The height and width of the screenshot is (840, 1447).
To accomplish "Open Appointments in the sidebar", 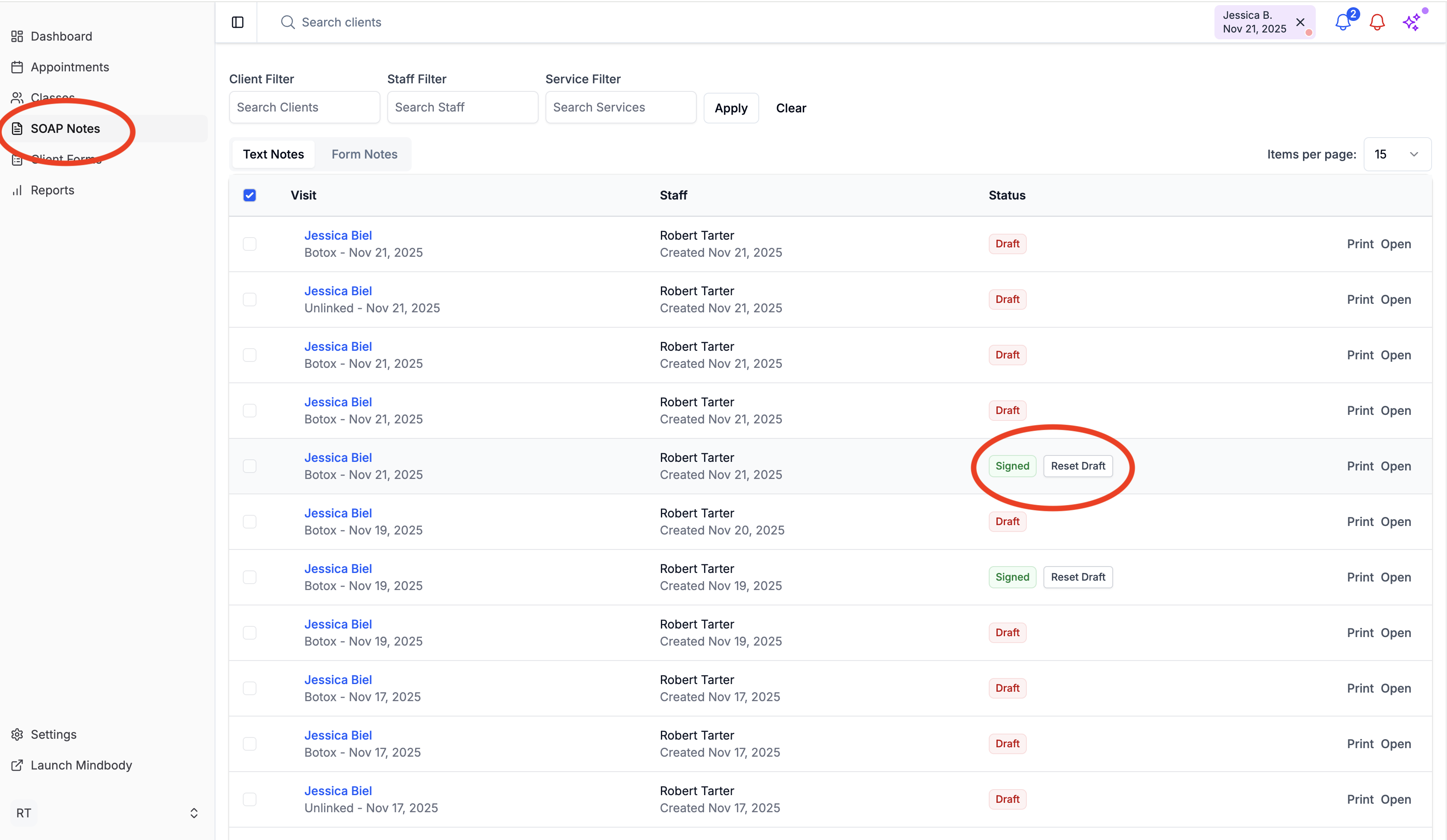I will click(x=70, y=67).
